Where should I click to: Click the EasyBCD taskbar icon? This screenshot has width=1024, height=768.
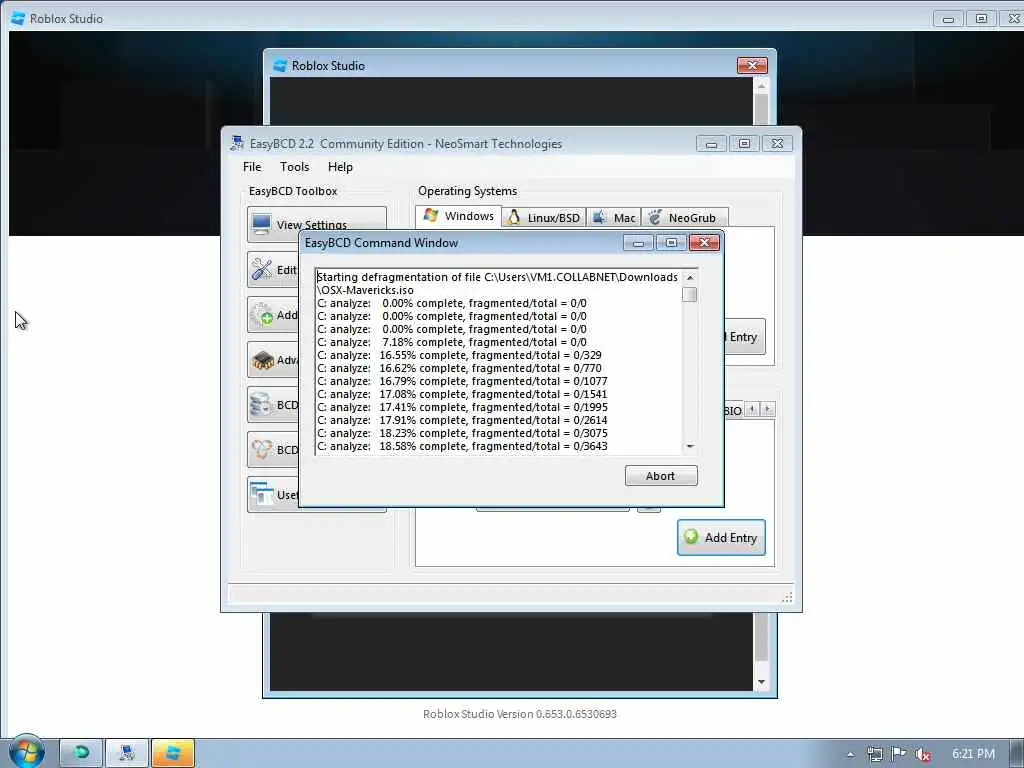pyautogui.click(x=127, y=753)
